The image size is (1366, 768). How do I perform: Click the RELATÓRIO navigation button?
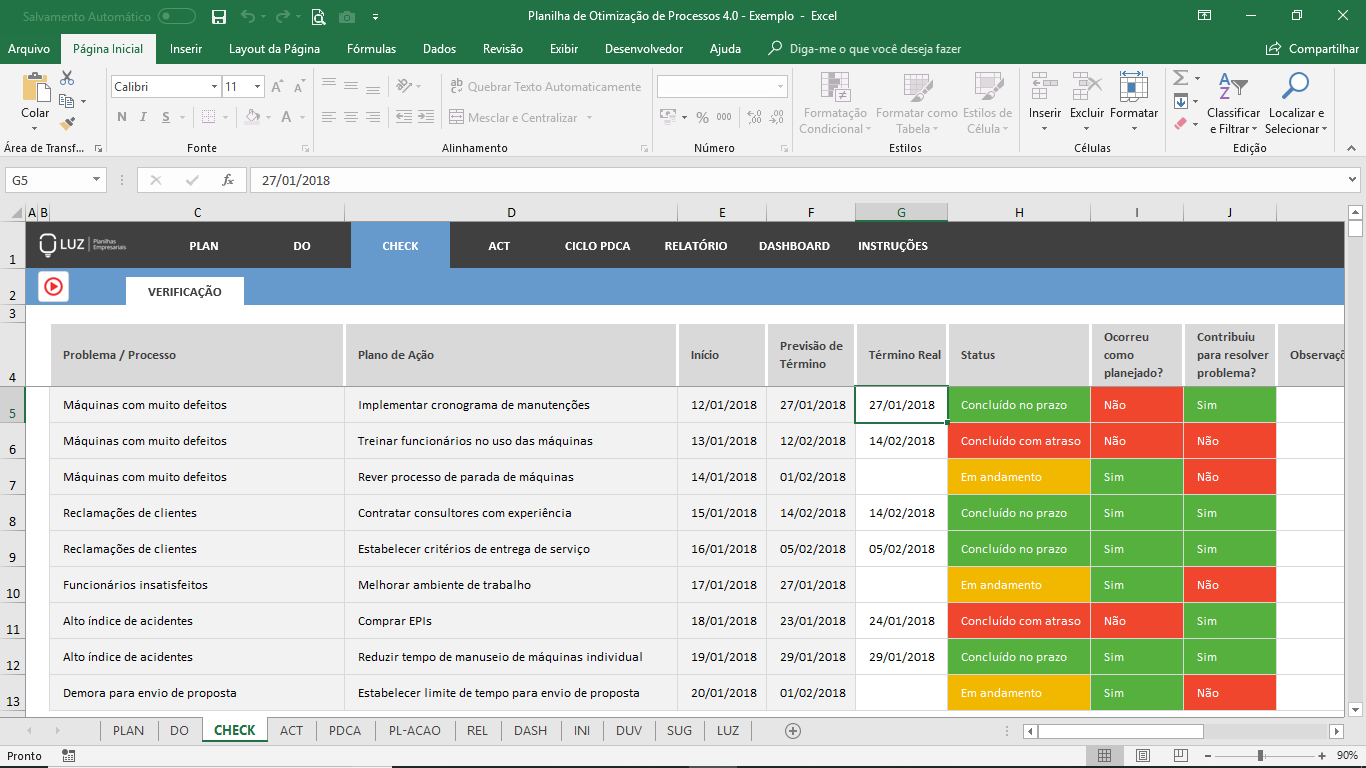(696, 246)
